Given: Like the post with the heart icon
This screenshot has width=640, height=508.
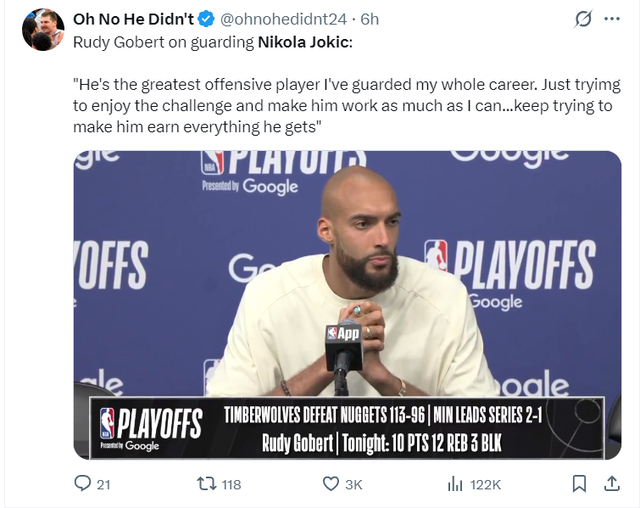Looking at the screenshot, I should (x=331, y=484).
